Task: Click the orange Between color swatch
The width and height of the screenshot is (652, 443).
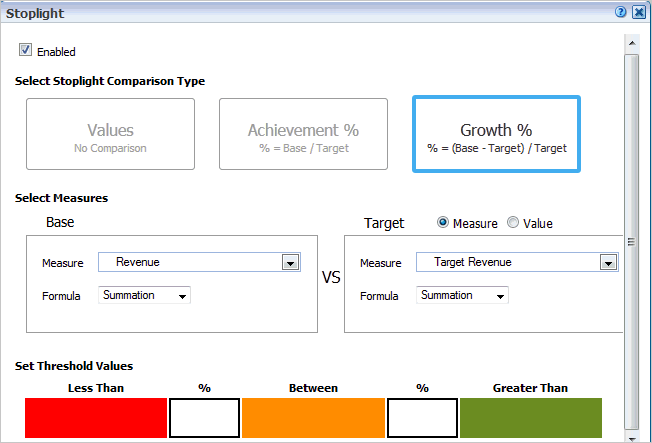Action: click(x=313, y=417)
